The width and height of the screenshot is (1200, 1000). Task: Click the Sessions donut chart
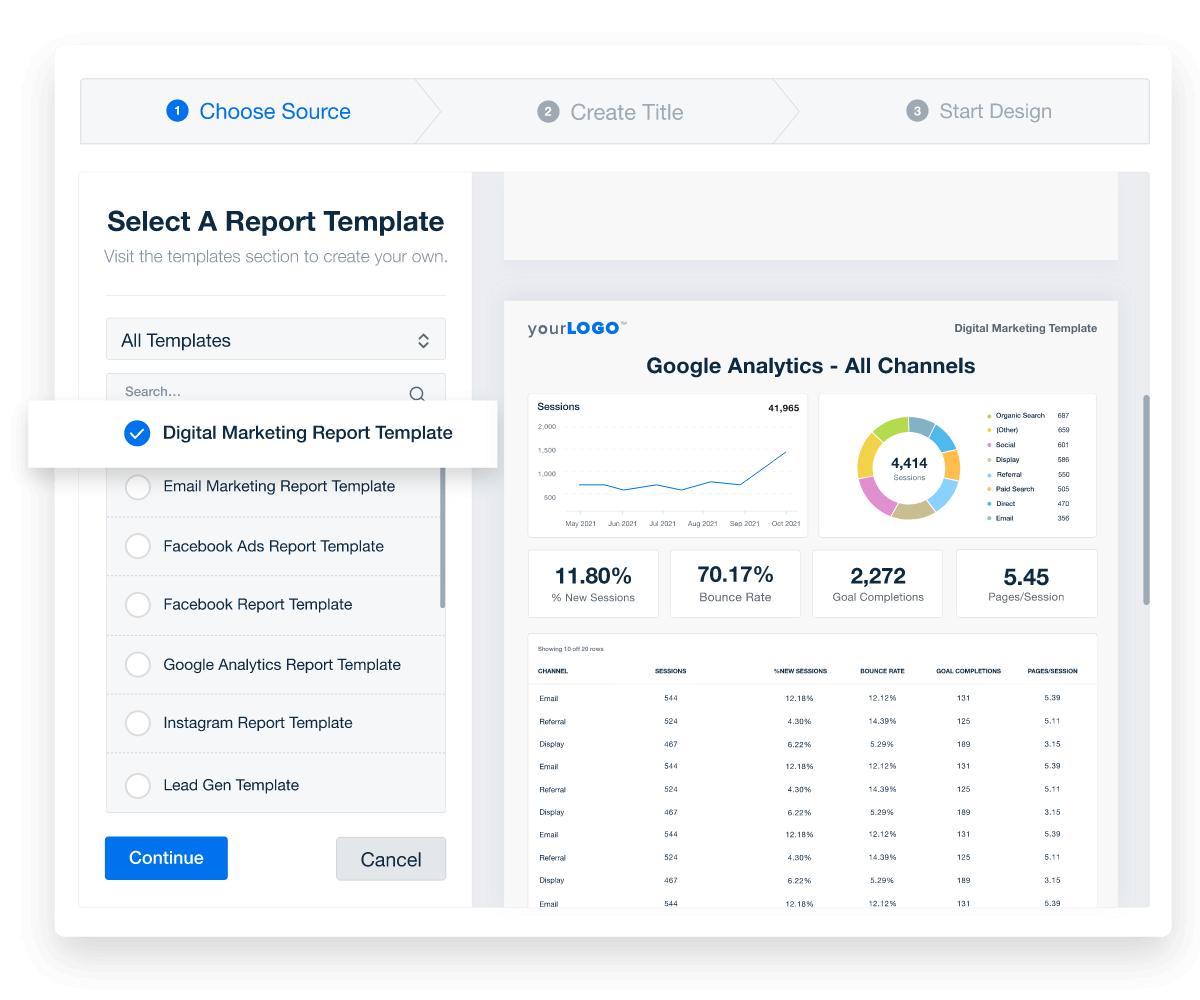pyautogui.click(x=910, y=466)
